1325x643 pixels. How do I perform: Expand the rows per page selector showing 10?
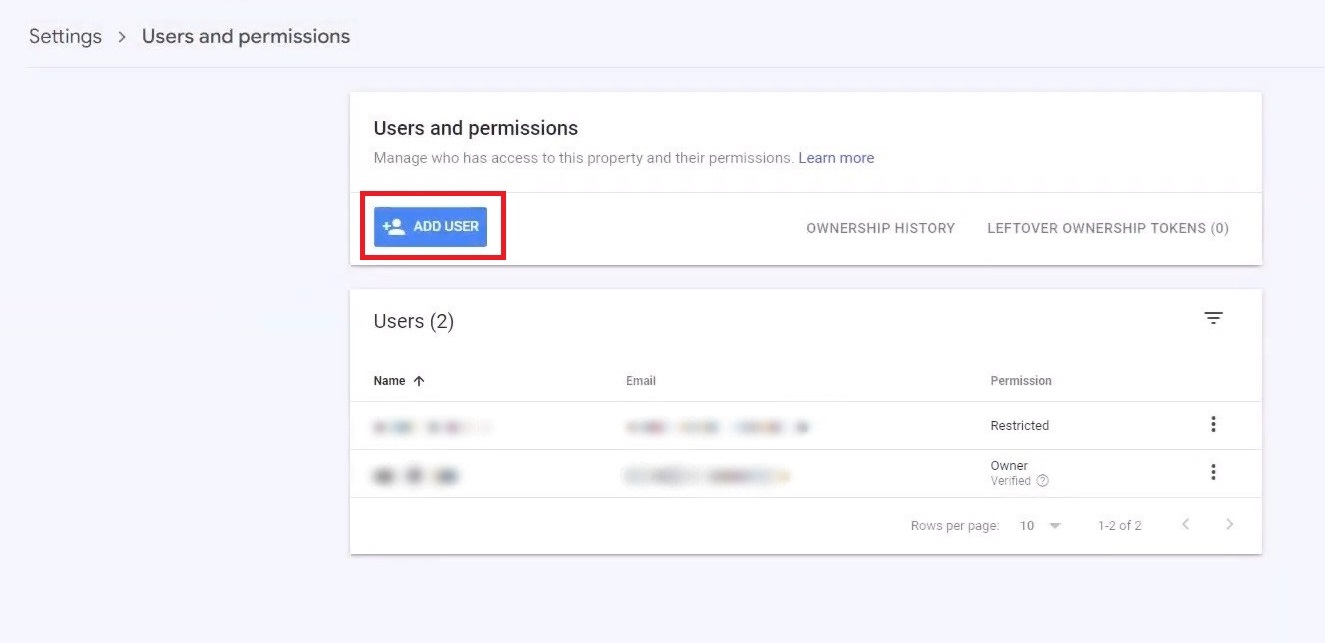(1040, 524)
